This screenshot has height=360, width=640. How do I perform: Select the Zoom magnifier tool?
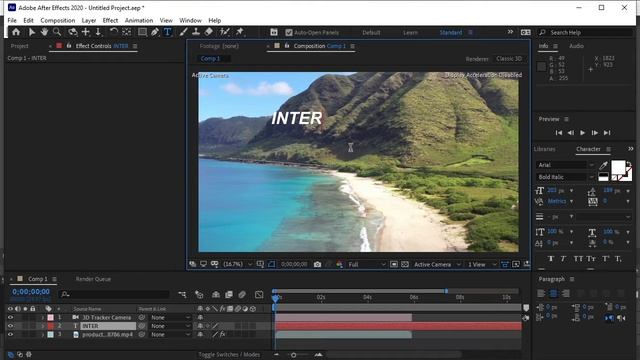point(57,32)
